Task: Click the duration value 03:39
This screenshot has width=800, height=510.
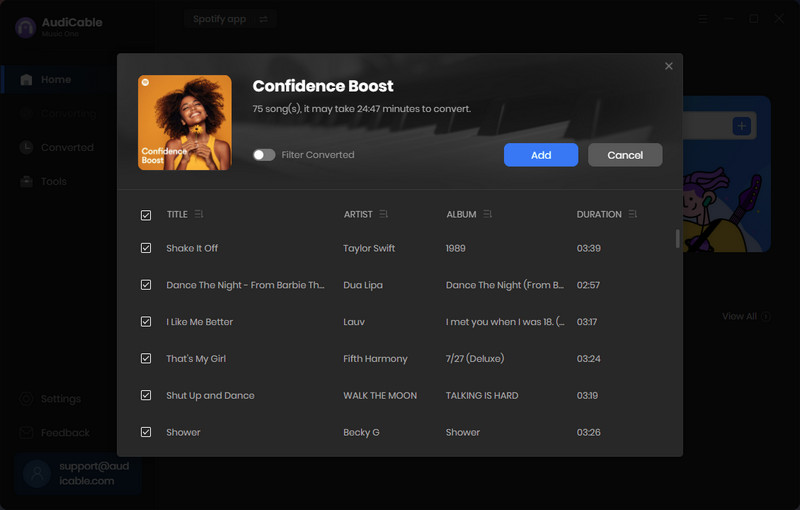Action: 588,248
